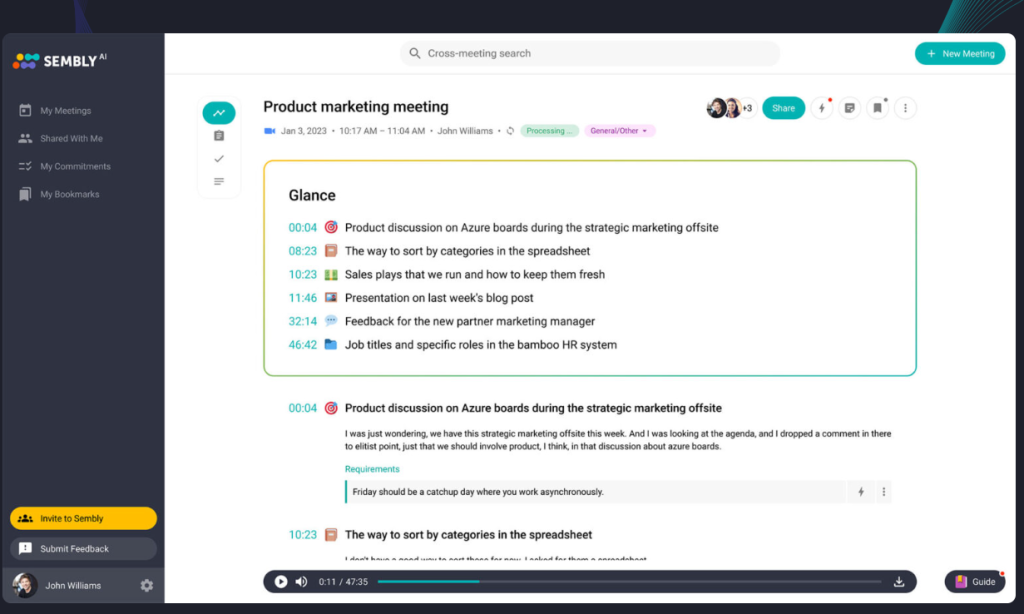The image size is (1024, 614).
Task: Open My Bookmarks page
Action: [69, 194]
